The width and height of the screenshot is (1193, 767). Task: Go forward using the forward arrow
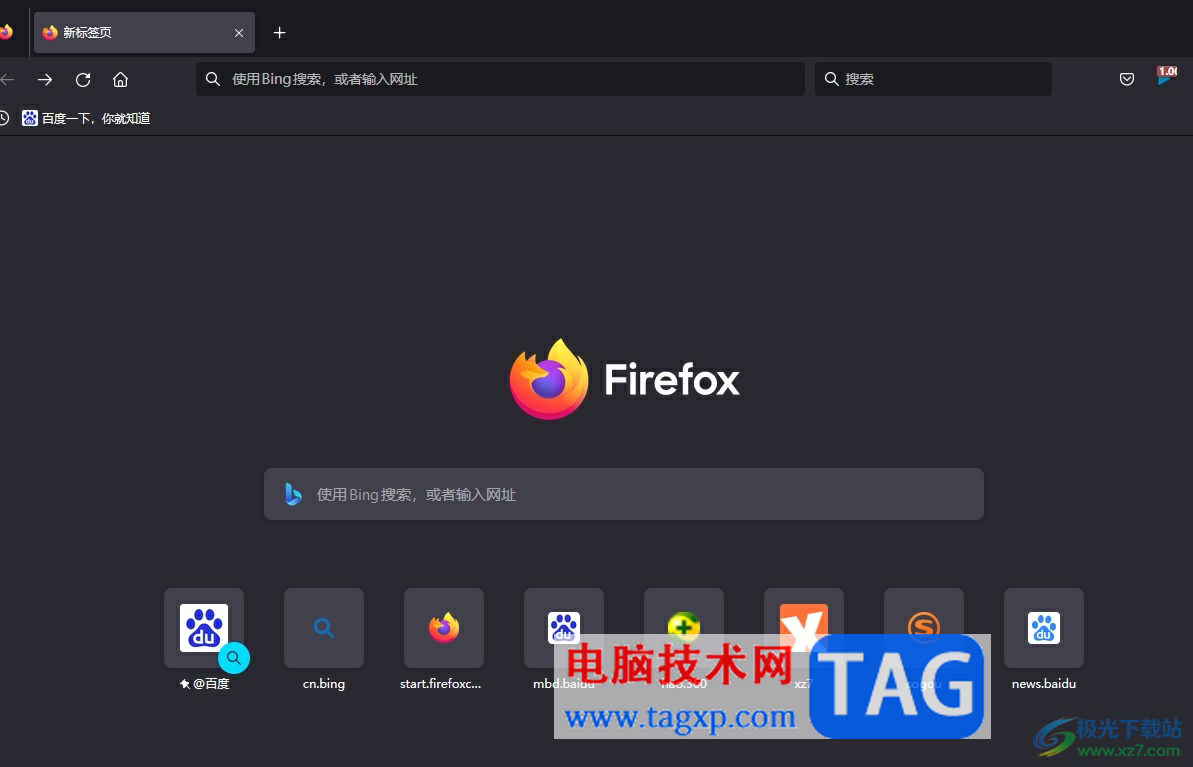[x=45, y=79]
